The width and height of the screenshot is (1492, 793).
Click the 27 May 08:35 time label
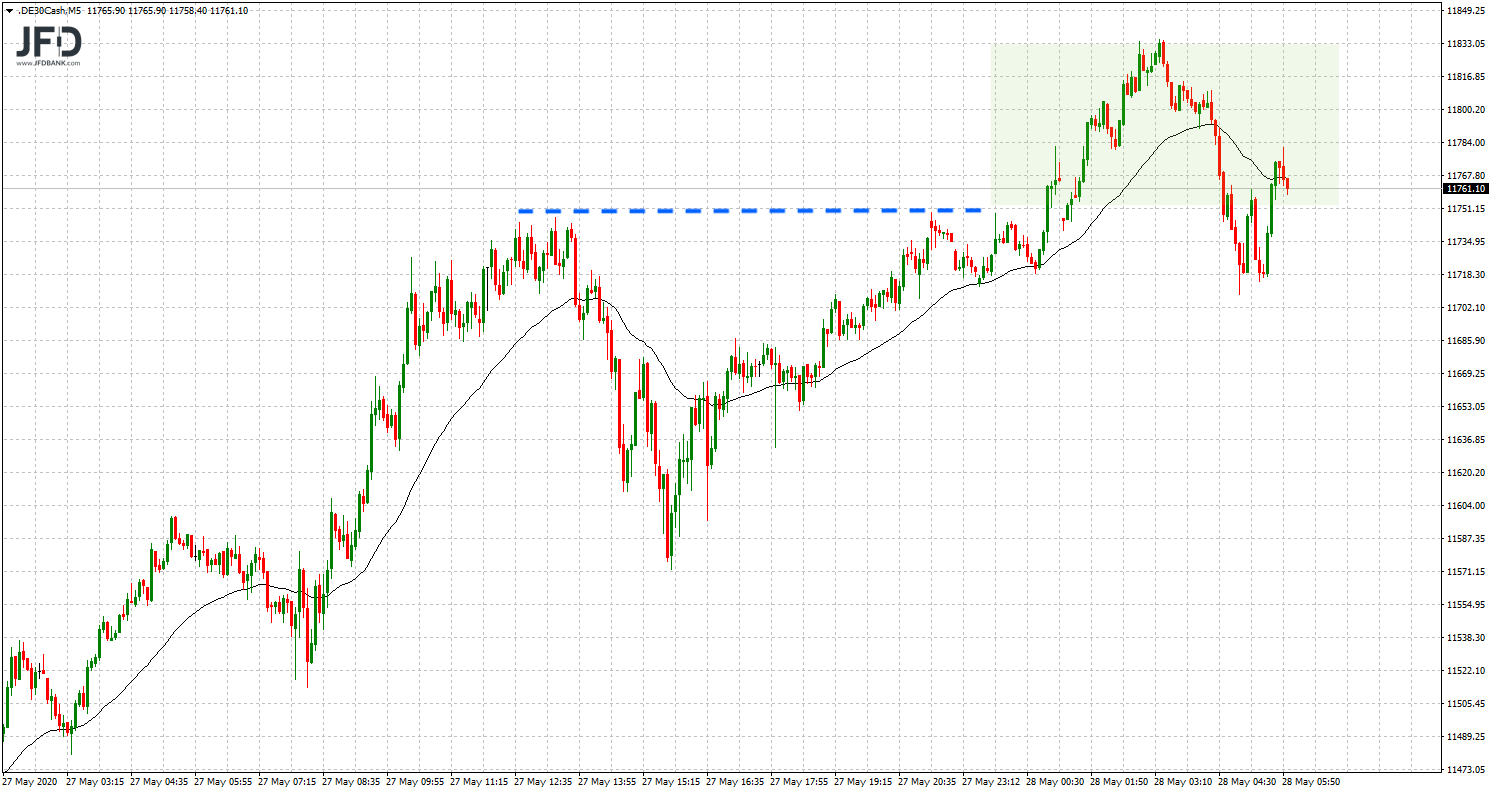(x=353, y=781)
